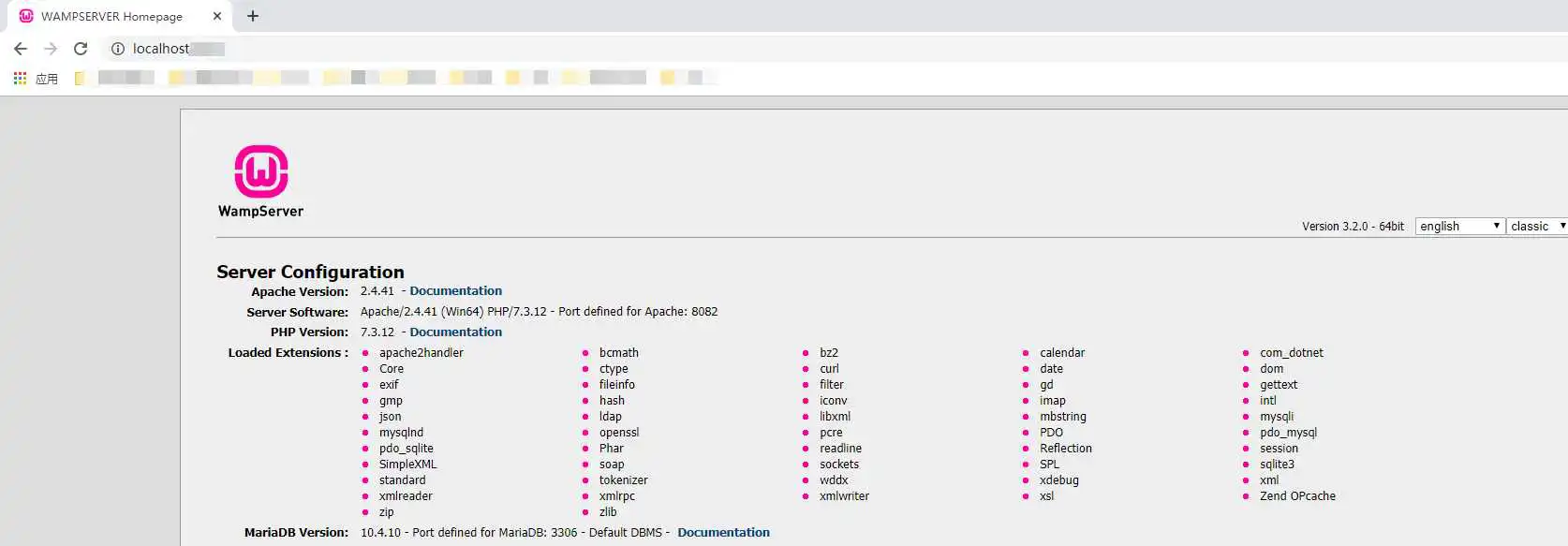
Task: Click the xmlwriter extension
Action: 844,496
